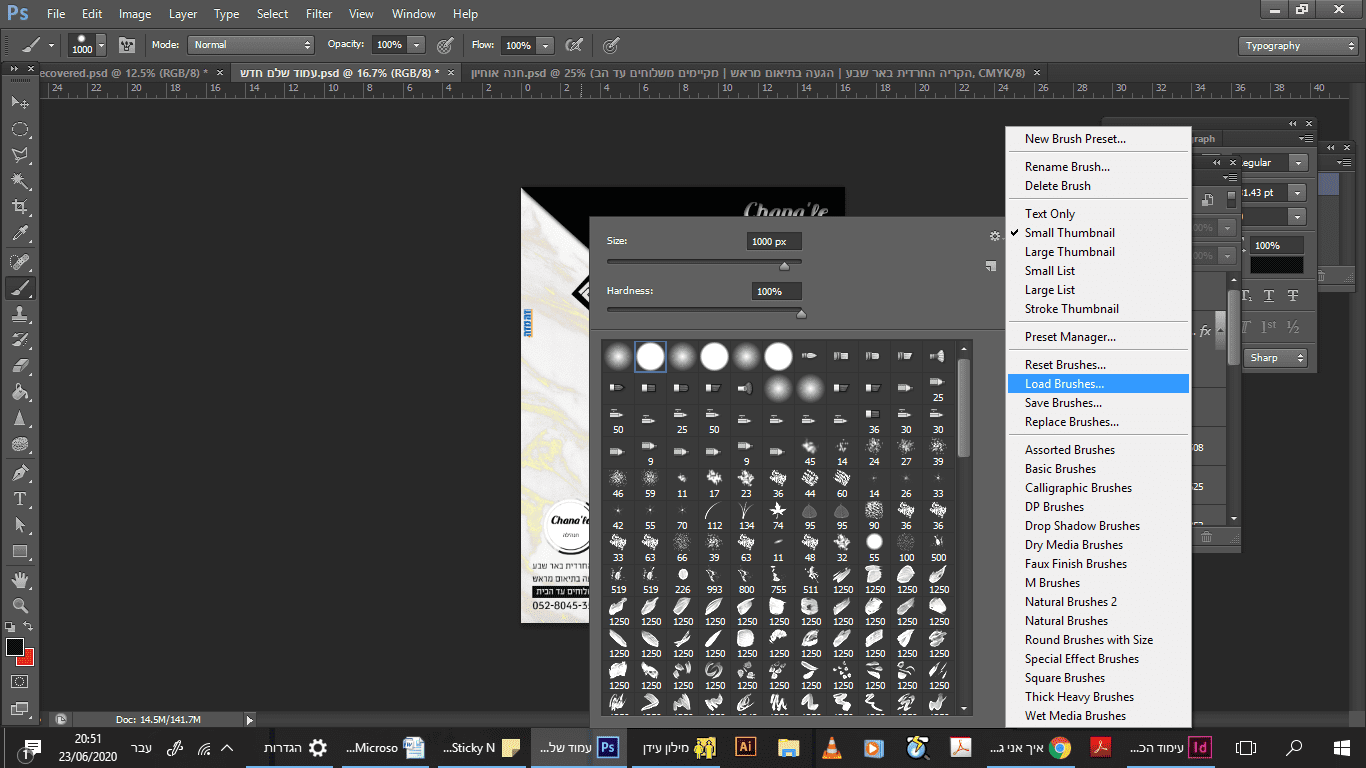Enable airbrush-style build-up effects
Screen dimensions: 1366x768
(x=574, y=45)
